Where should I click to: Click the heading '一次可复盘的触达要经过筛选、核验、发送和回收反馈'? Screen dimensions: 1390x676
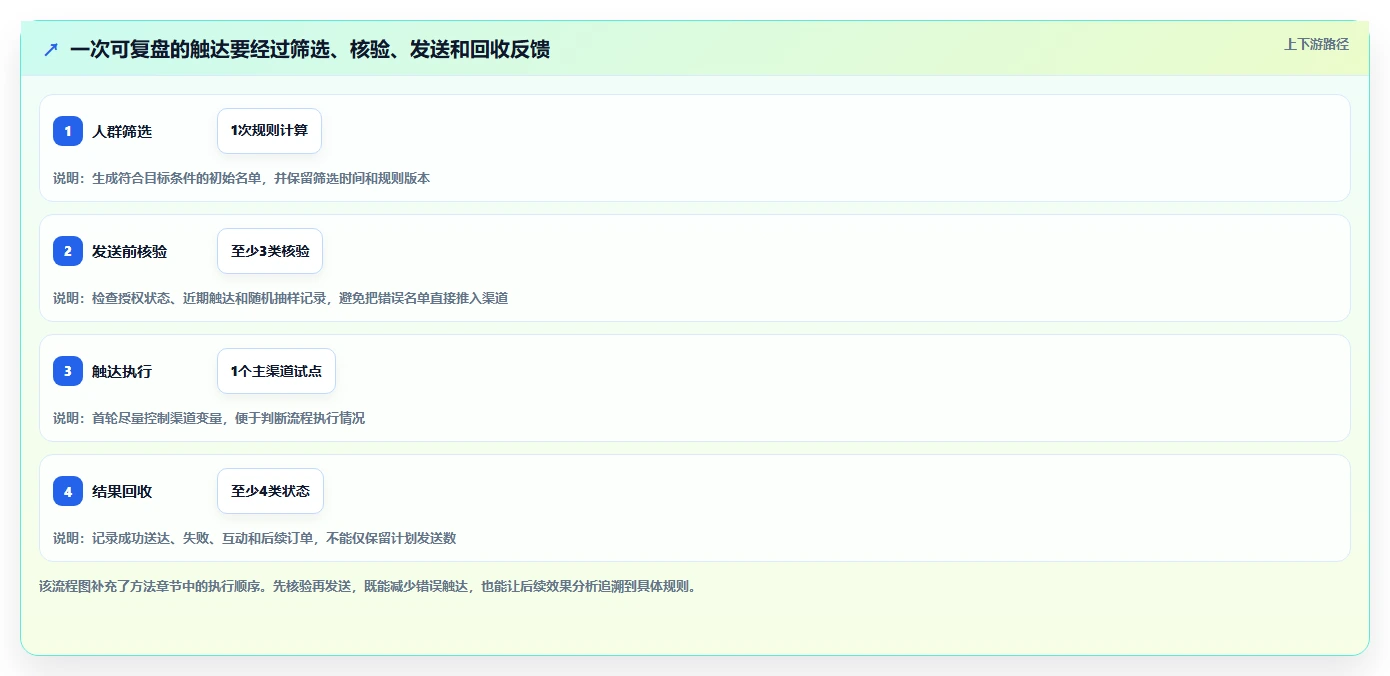(x=310, y=49)
